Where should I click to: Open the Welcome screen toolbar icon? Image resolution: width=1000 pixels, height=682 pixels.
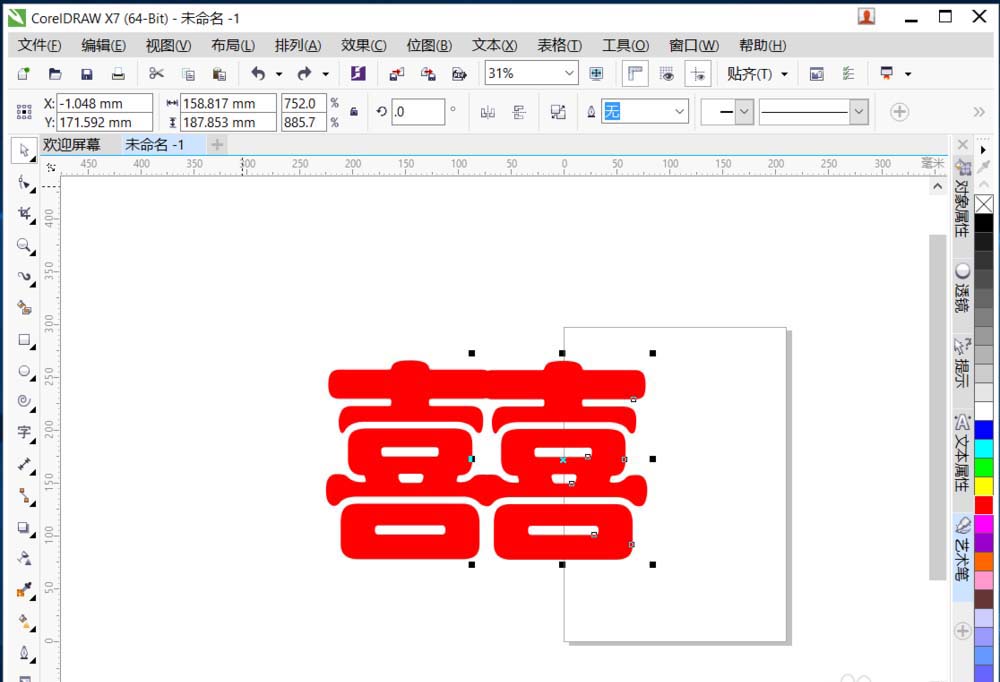pyautogui.click(x=817, y=73)
